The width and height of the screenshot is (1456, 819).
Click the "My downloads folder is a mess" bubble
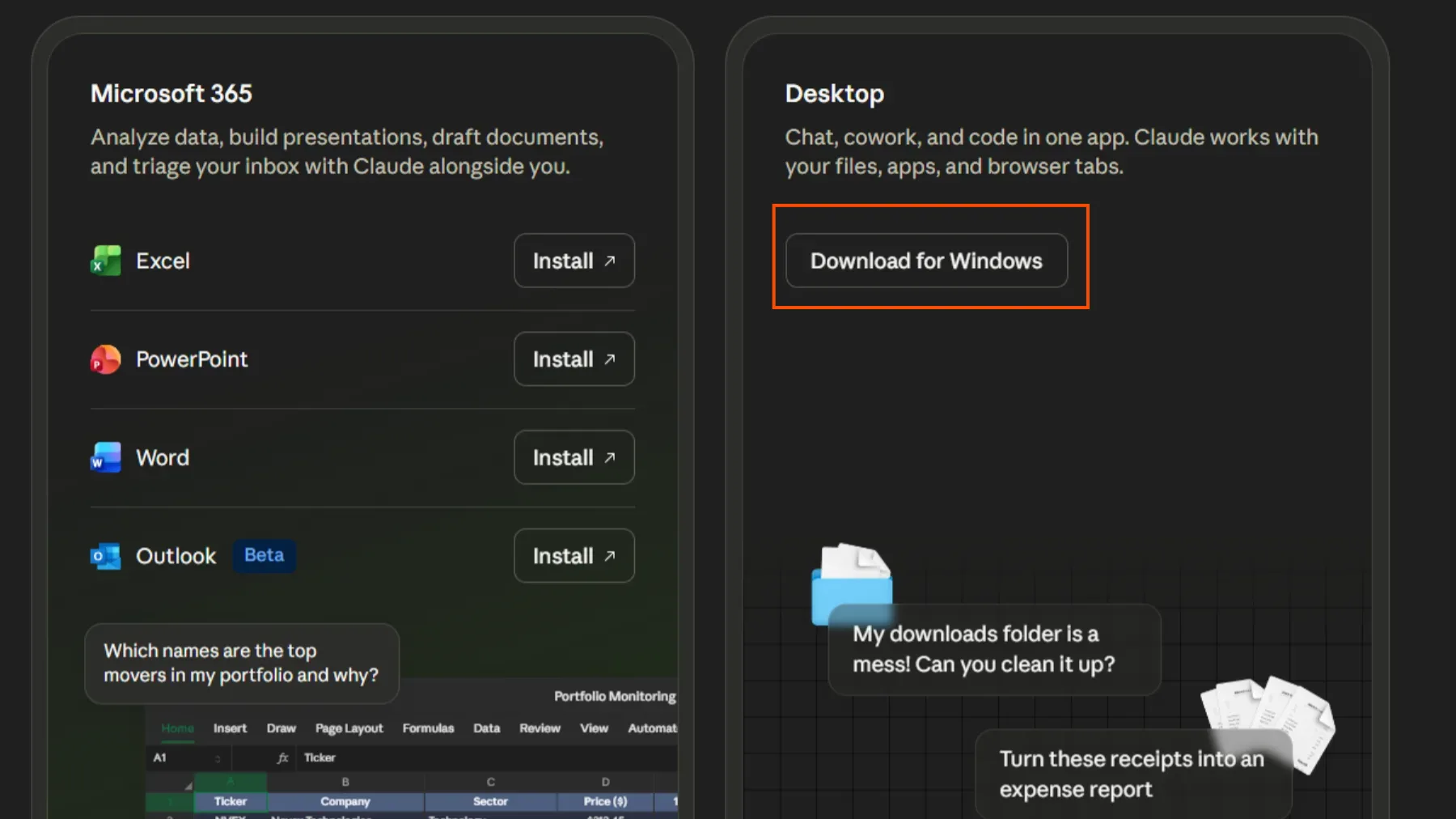995,649
